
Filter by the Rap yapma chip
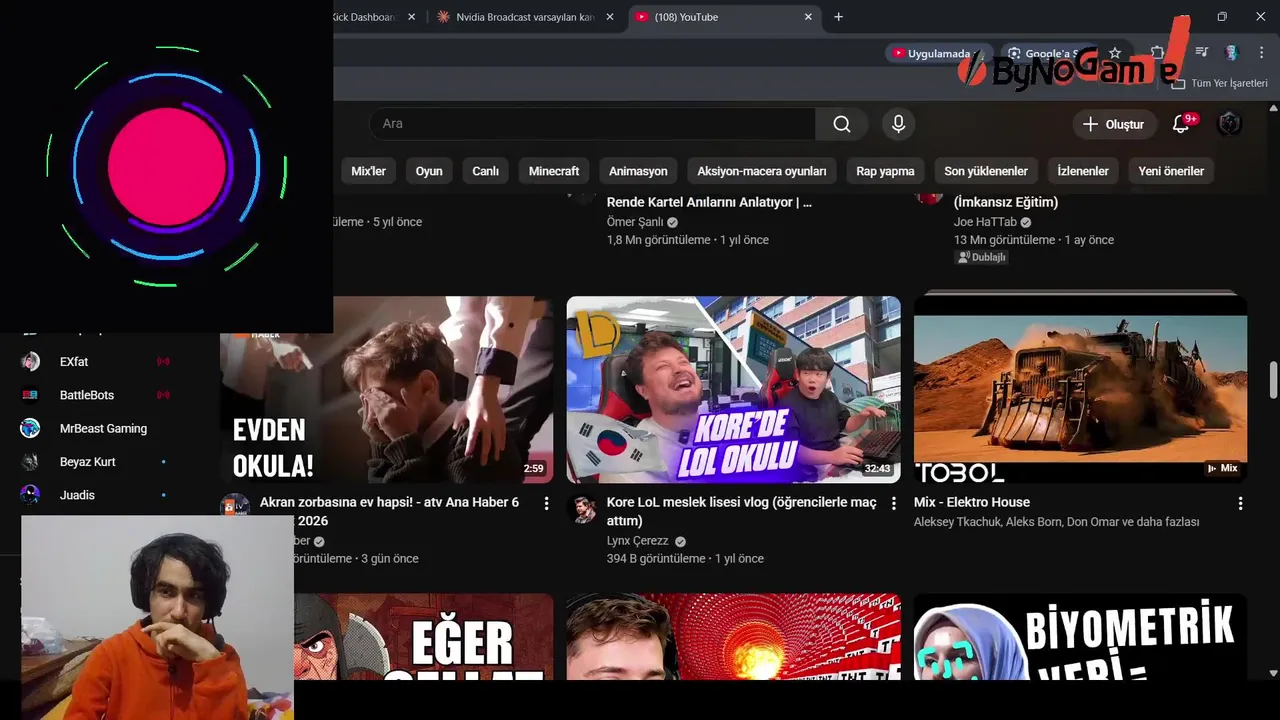tap(885, 171)
